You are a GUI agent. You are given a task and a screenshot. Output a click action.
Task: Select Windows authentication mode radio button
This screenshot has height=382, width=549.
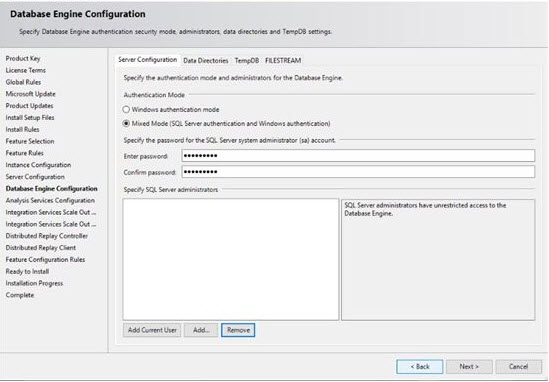[126, 110]
